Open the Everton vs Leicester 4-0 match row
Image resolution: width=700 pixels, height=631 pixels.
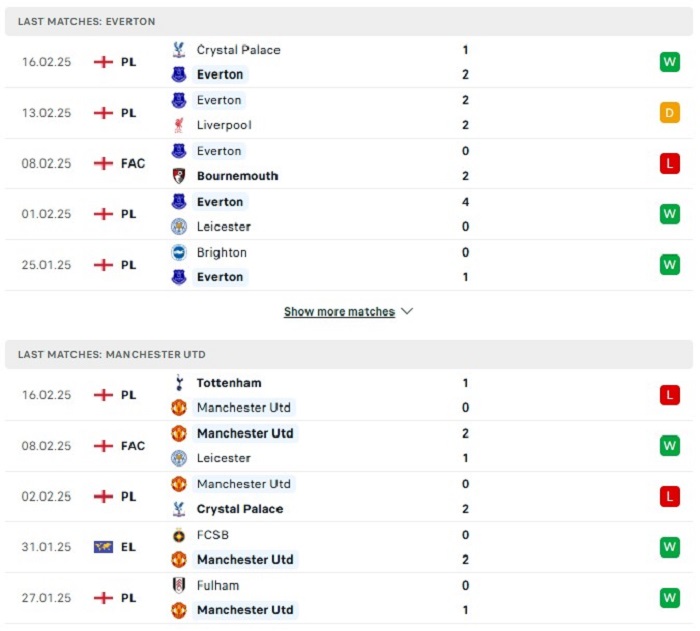pyautogui.click(x=349, y=214)
